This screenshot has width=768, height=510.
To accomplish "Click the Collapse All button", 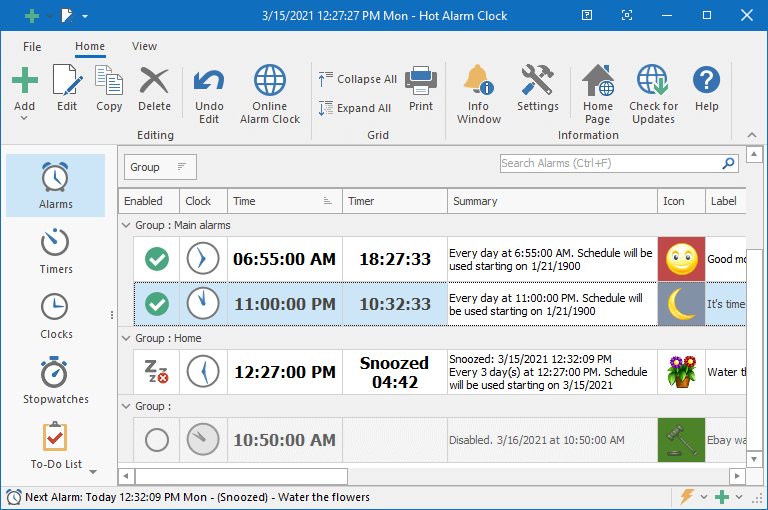I will 357,79.
